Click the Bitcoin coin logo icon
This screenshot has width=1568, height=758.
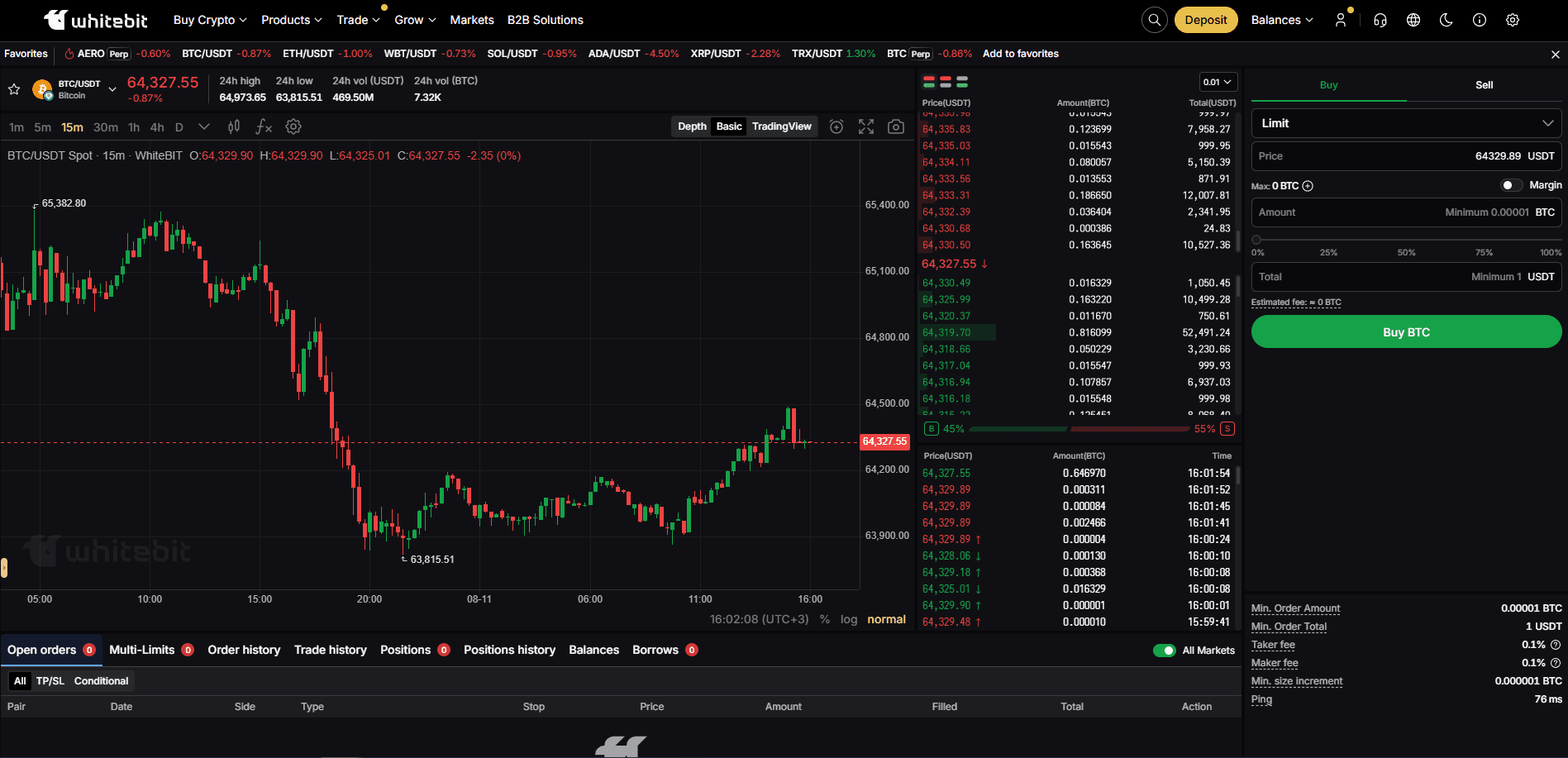click(x=42, y=89)
